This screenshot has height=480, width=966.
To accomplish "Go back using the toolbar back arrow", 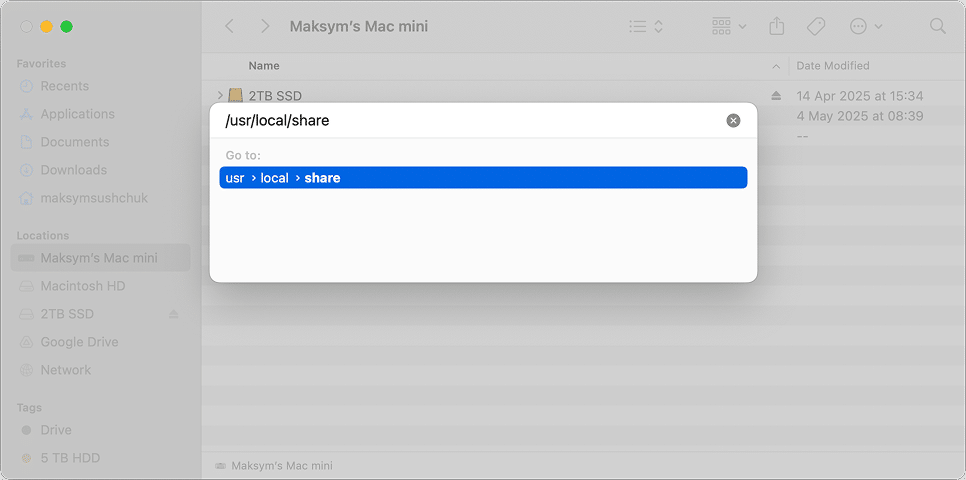I will tap(229, 26).
